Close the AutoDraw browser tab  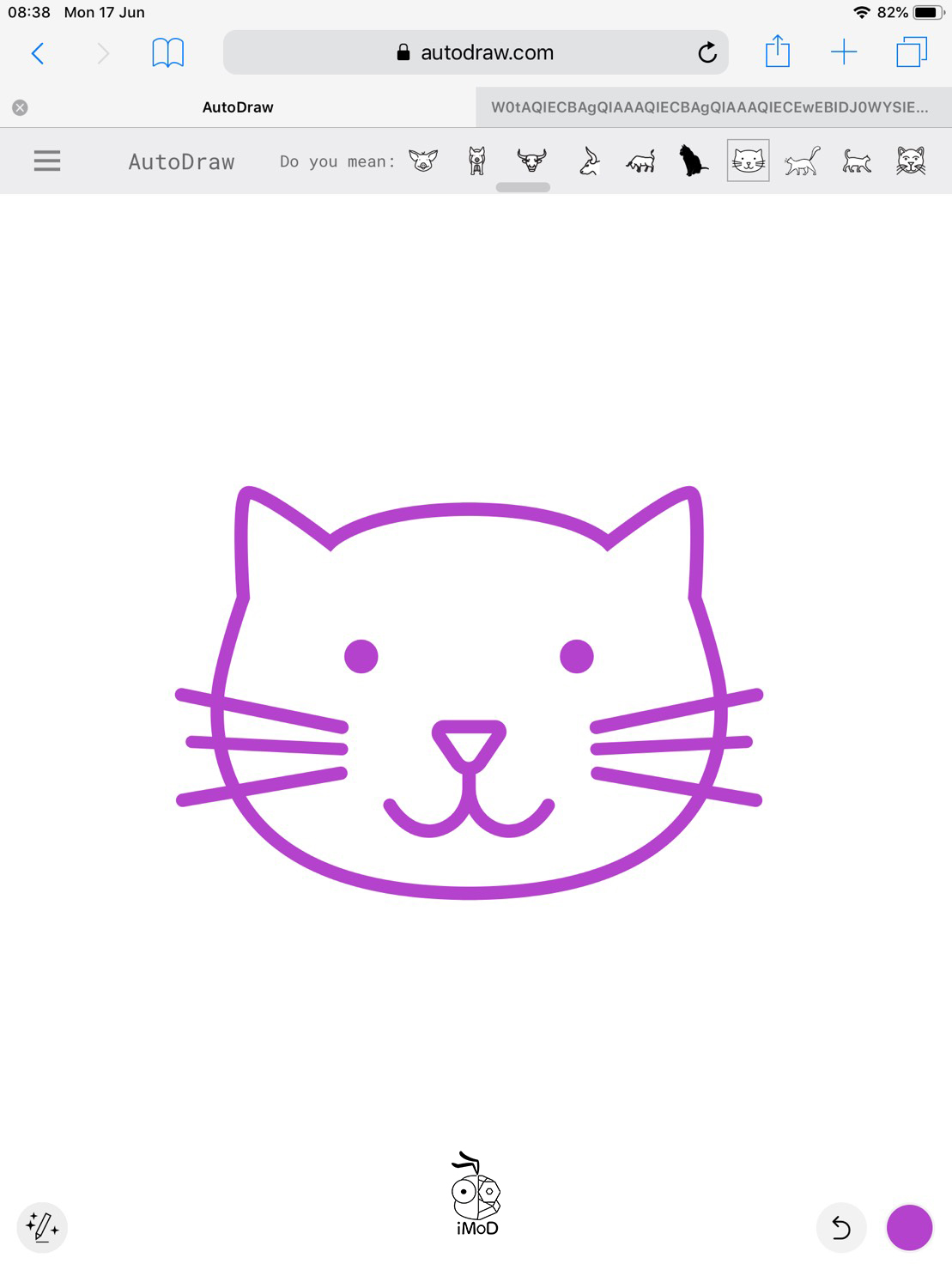point(20,107)
